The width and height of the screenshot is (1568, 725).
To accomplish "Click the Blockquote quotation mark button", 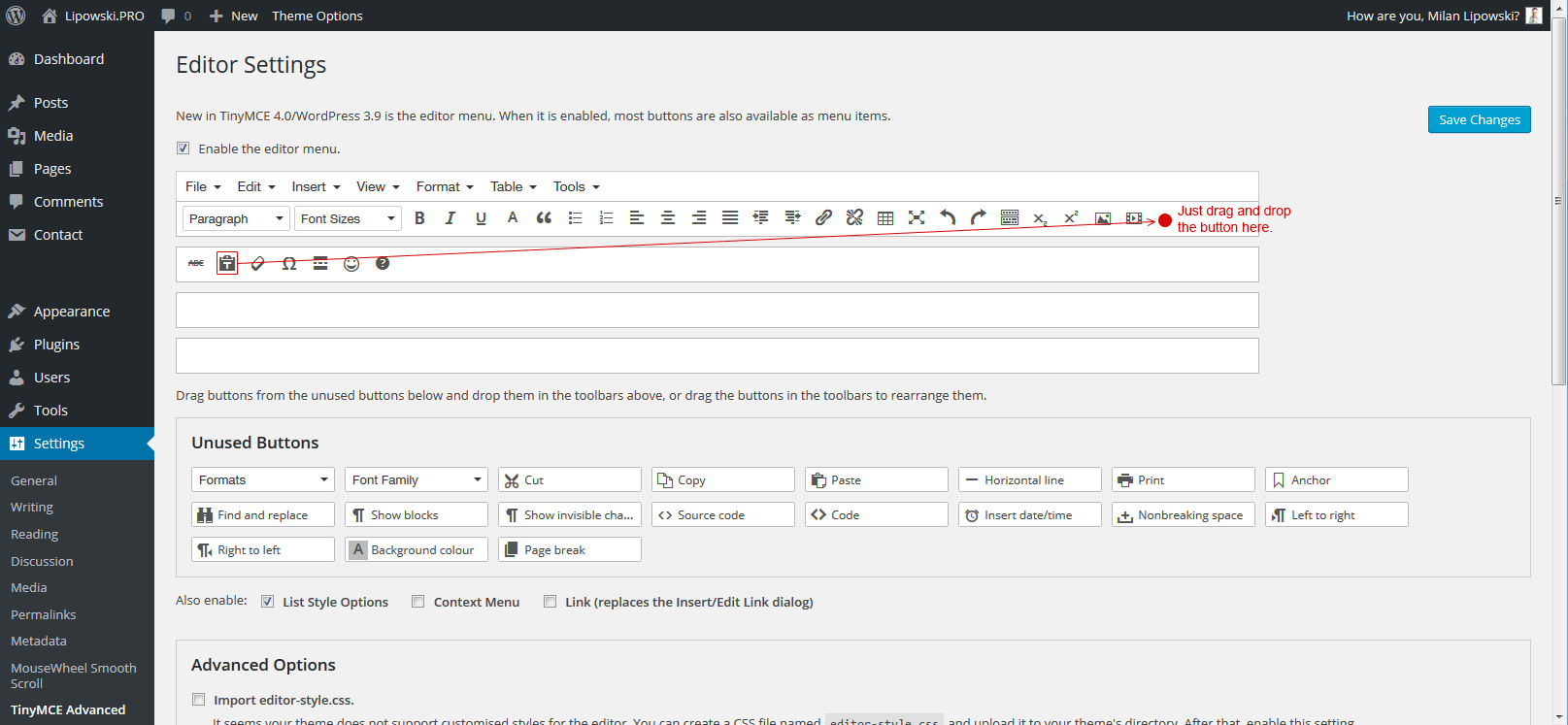I will (x=544, y=218).
